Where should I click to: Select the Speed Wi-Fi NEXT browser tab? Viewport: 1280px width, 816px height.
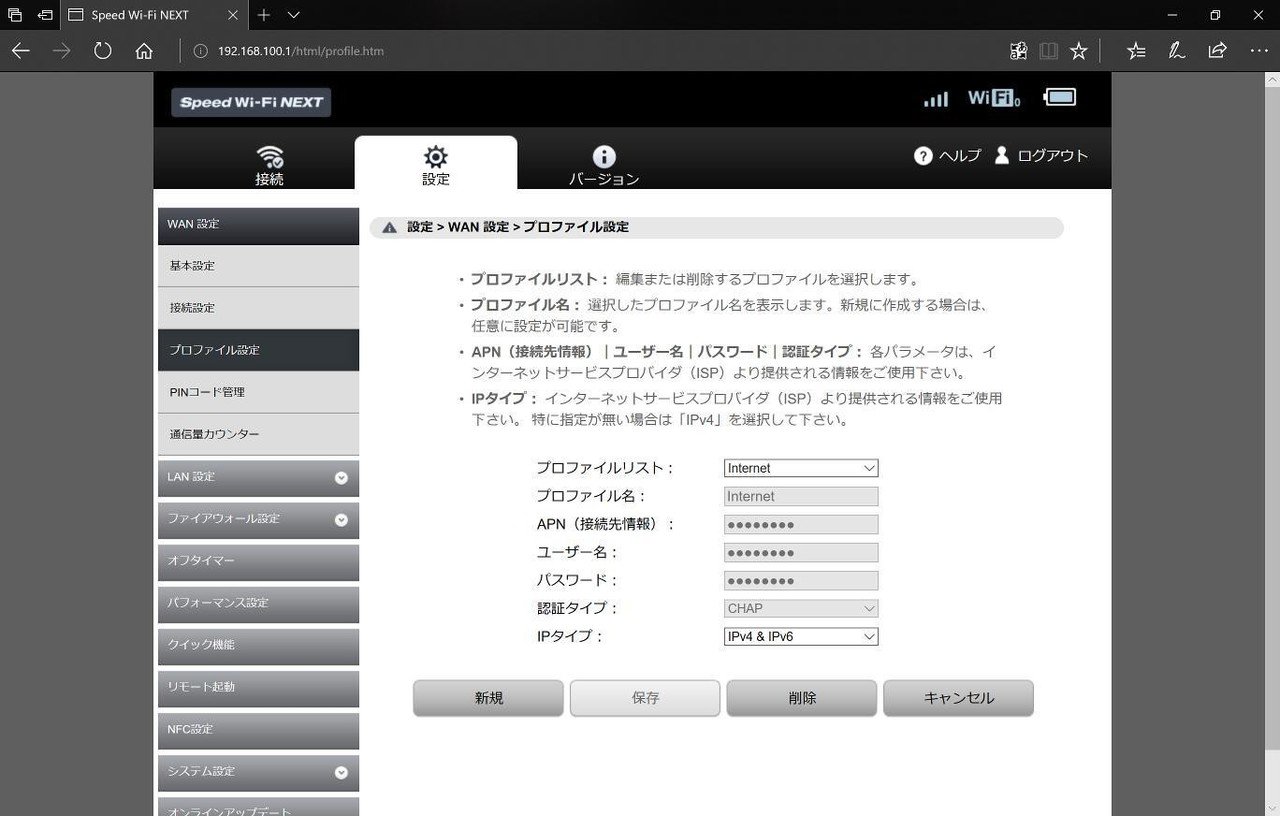(x=152, y=15)
